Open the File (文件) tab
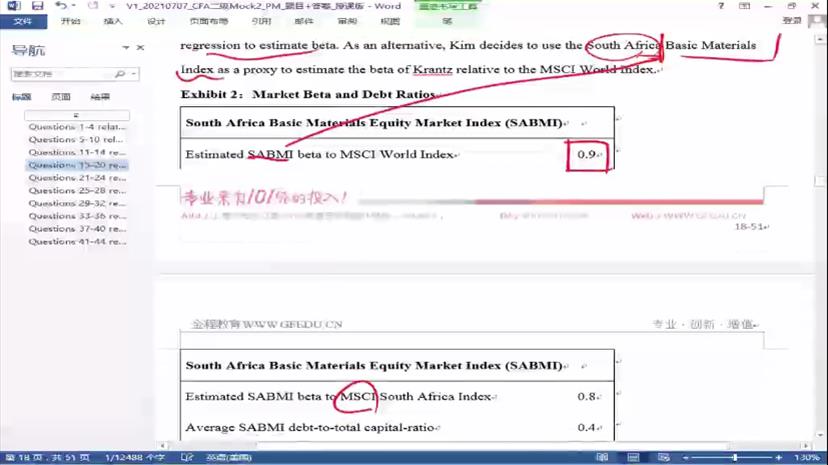The height and width of the screenshot is (465, 828). pyautogui.click(x=22, y=21)
